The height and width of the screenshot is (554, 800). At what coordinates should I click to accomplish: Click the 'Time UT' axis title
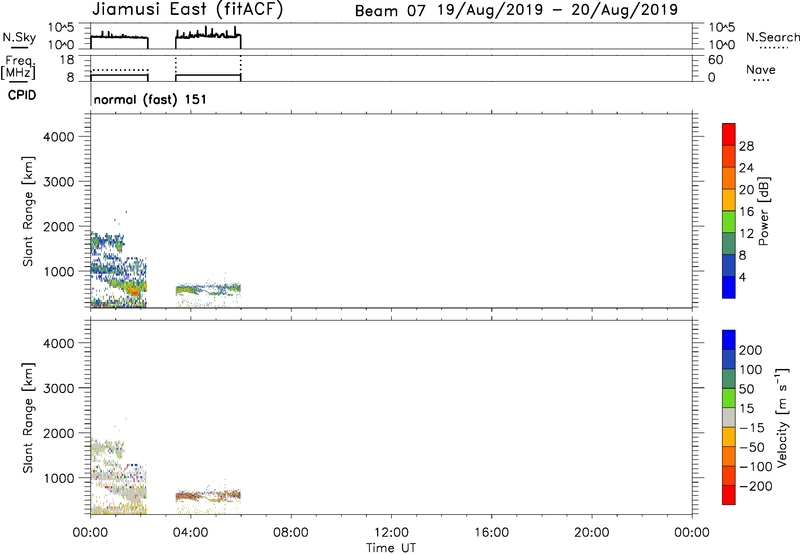(x=391, y=548)
